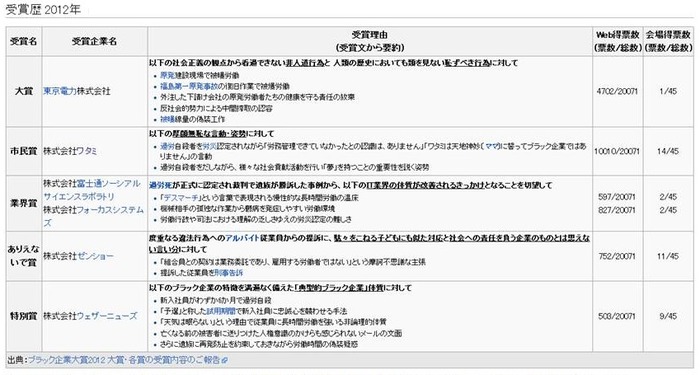This screenshot has width=700, height=375.
Task: Follow the 過労死 link in 業界賞 row
Action: 161,185
